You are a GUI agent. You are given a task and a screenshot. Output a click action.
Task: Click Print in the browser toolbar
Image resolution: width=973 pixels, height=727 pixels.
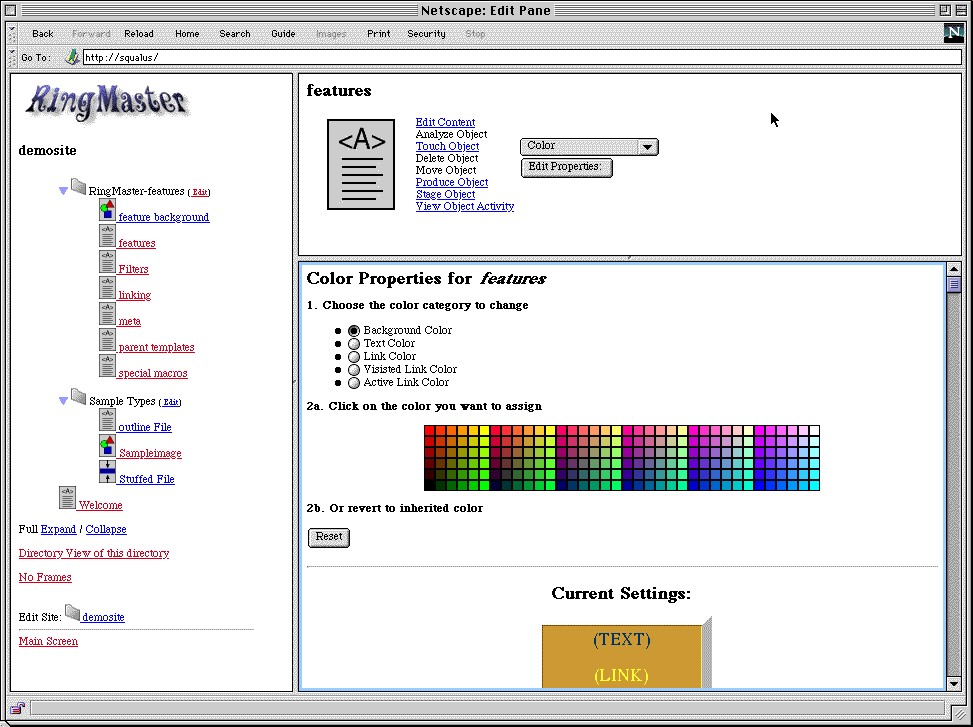tap(378, 34)
